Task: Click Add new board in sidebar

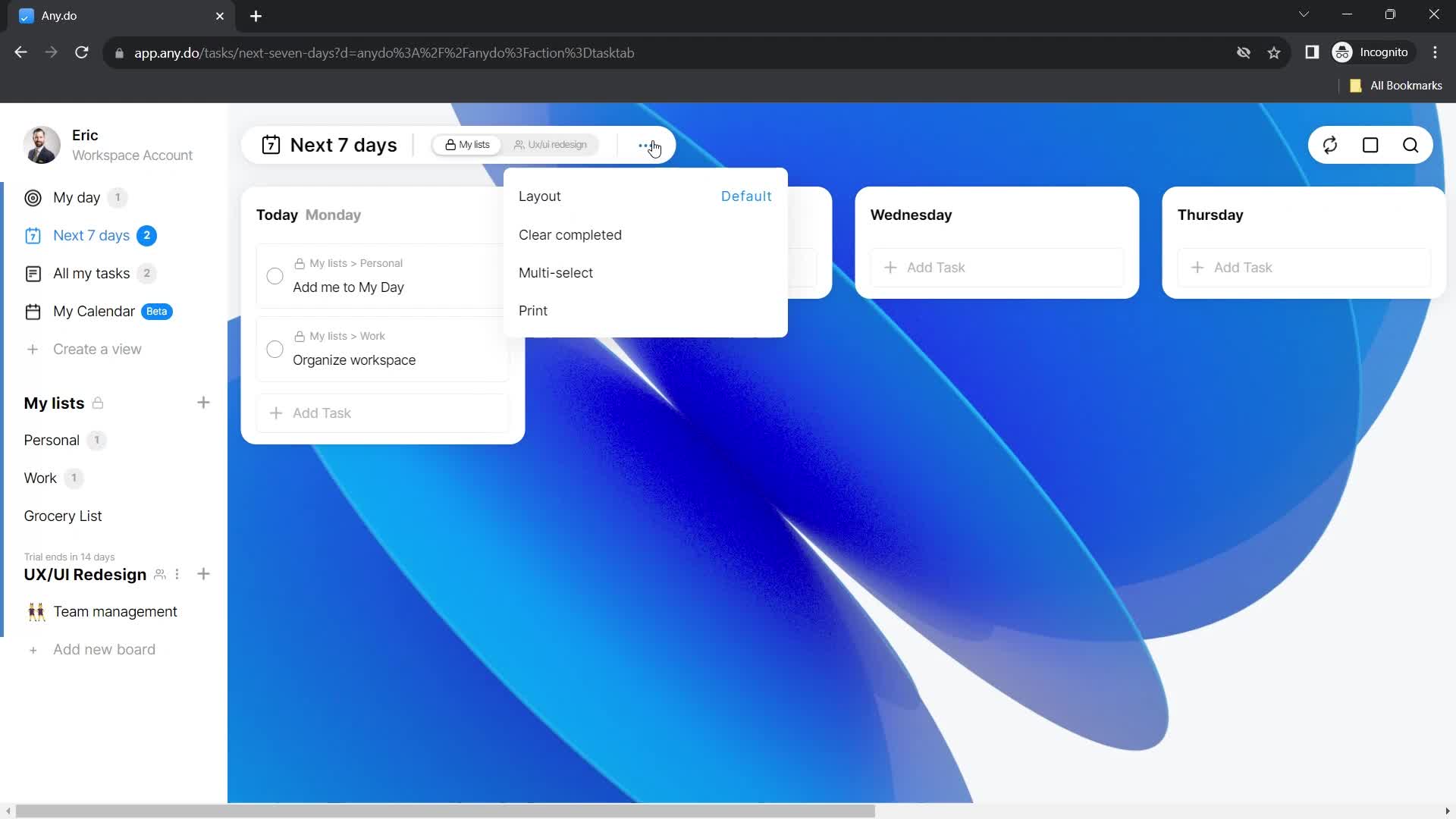Action: point(104,649)
